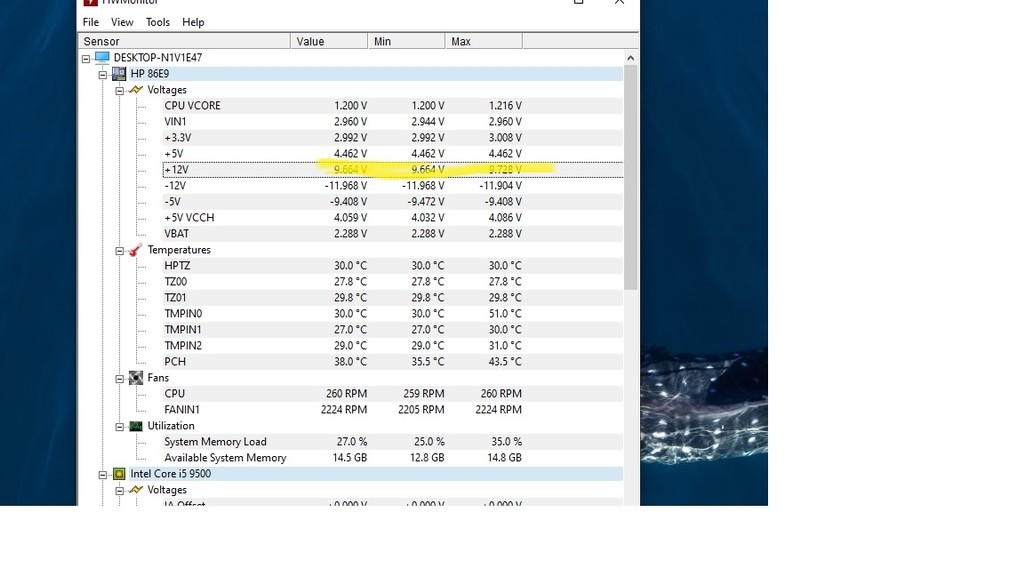This screenshot has width=1024, height=576.
Task: Select the +12V voltage row
Action: coord(392,170)
